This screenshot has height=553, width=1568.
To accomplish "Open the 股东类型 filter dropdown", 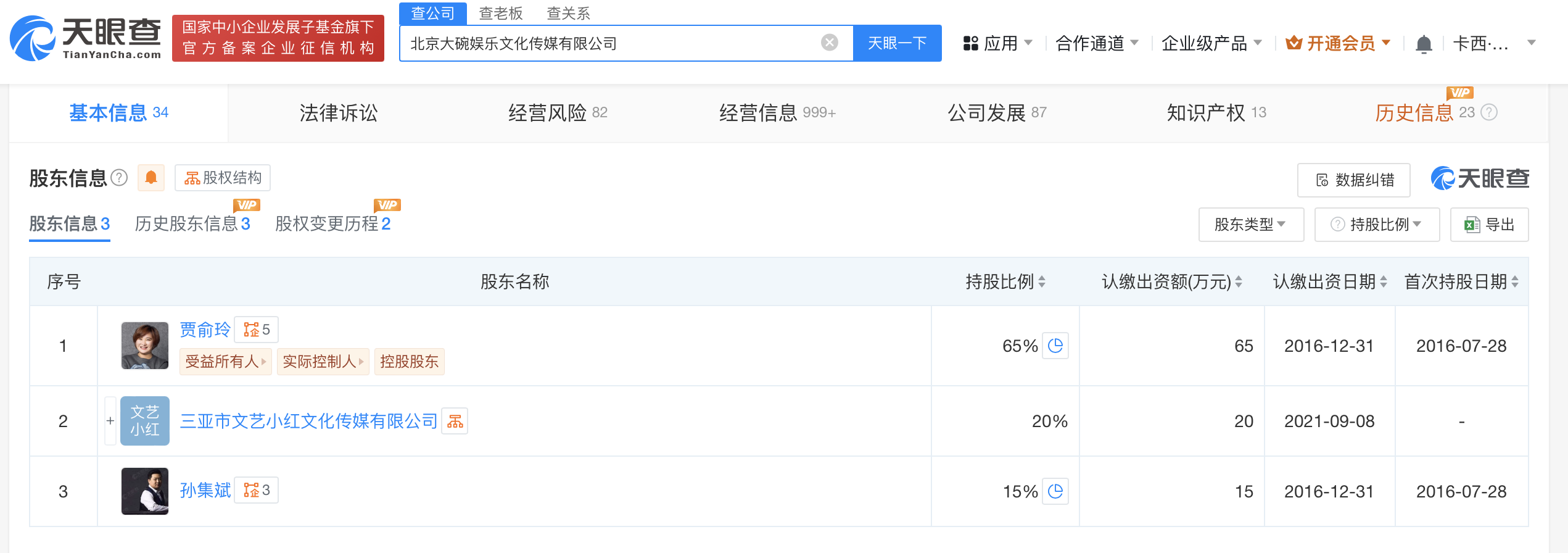I will [x=1250, y=225].
